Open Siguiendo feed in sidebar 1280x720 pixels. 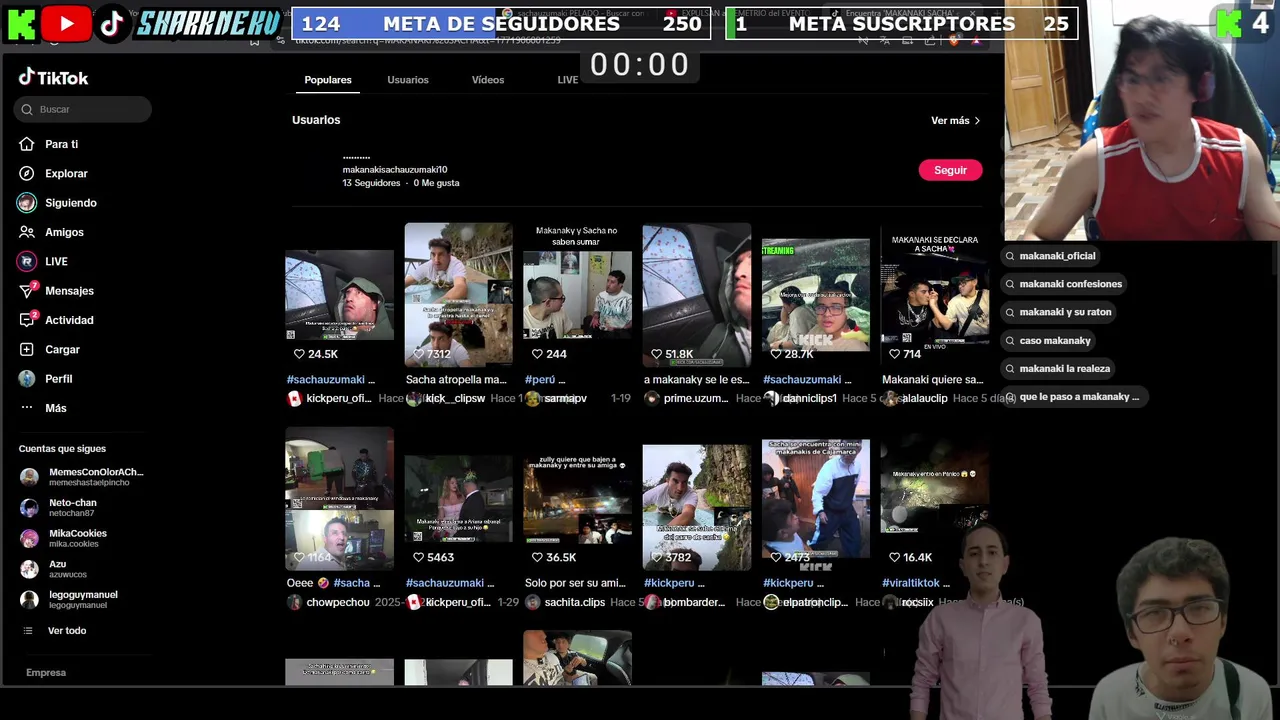(70, 203)
